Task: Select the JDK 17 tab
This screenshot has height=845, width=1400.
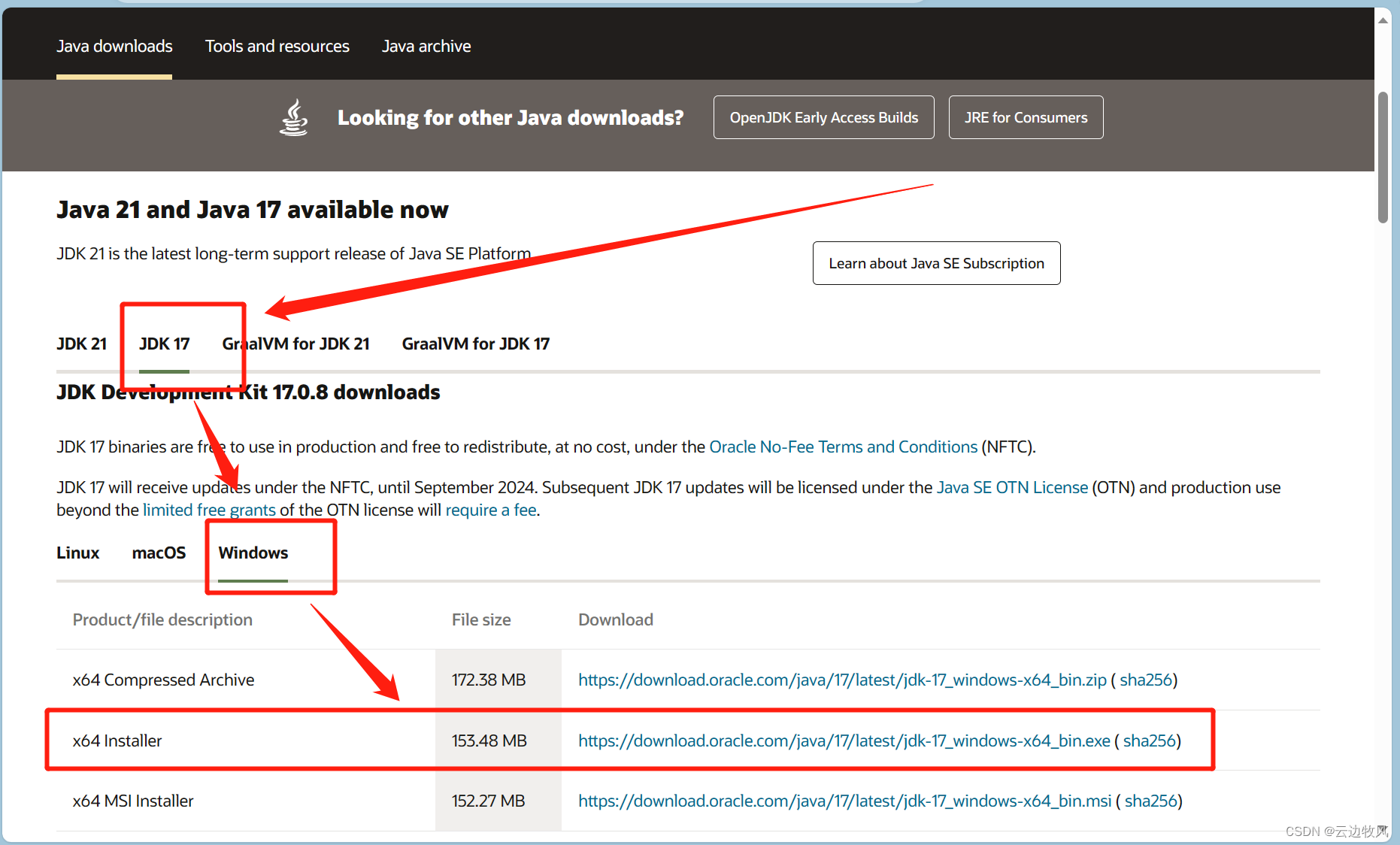Action: point(164,344)
